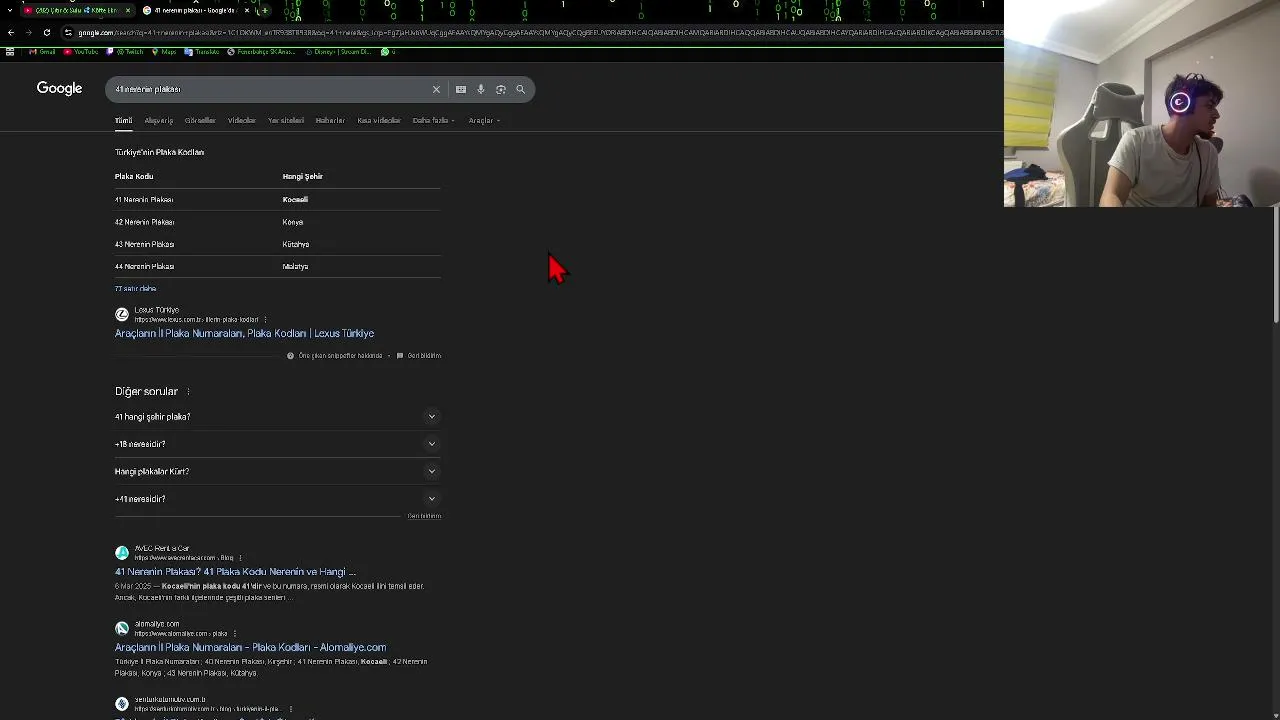Open the Diğer sorular three-dot options

[x=188, y=392]
